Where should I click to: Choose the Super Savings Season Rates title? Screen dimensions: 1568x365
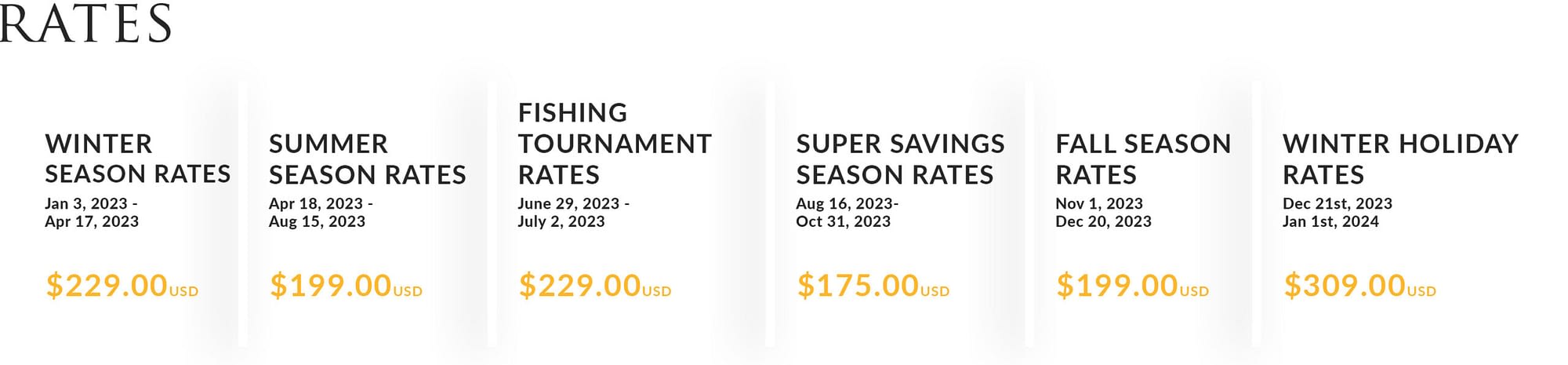[901, 159]
